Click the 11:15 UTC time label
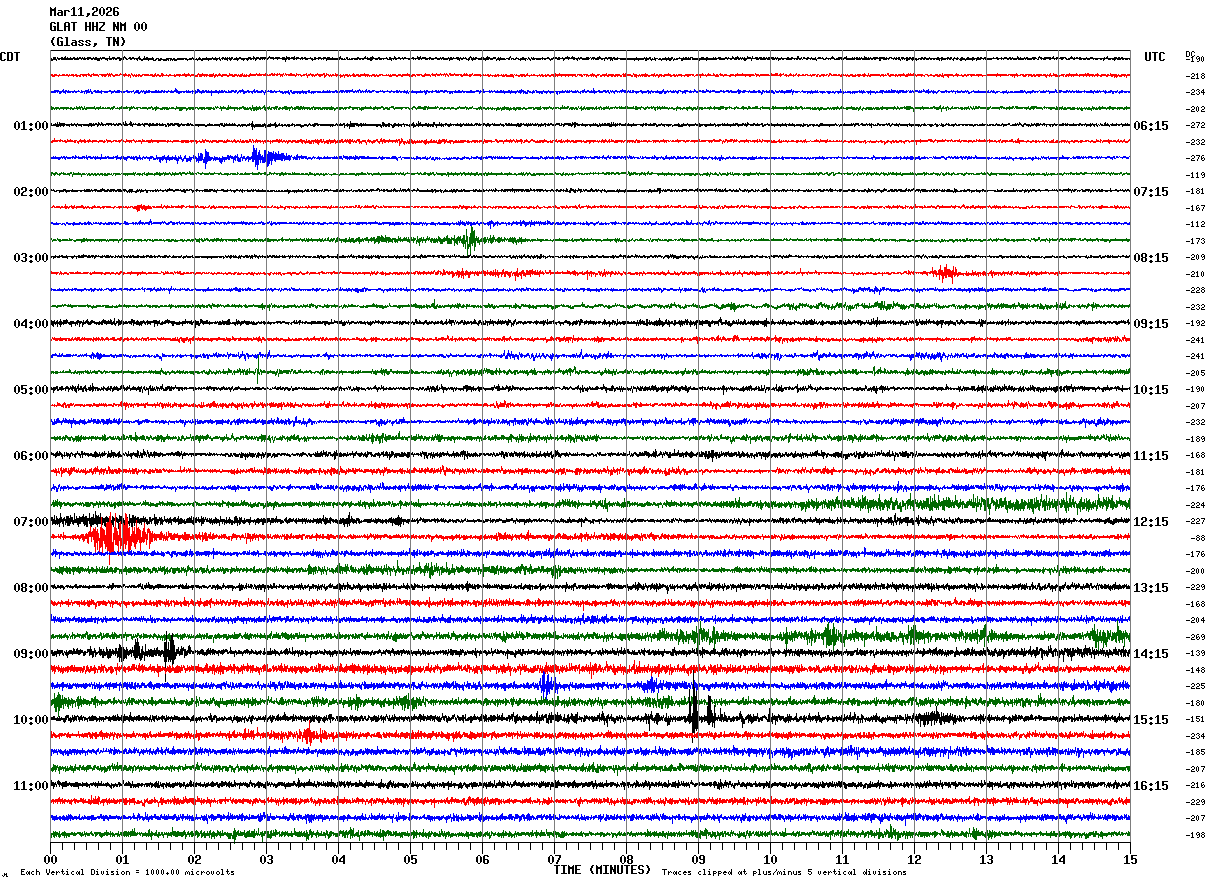This screenshot has height=886, width=1210. tap(1151, 456)
